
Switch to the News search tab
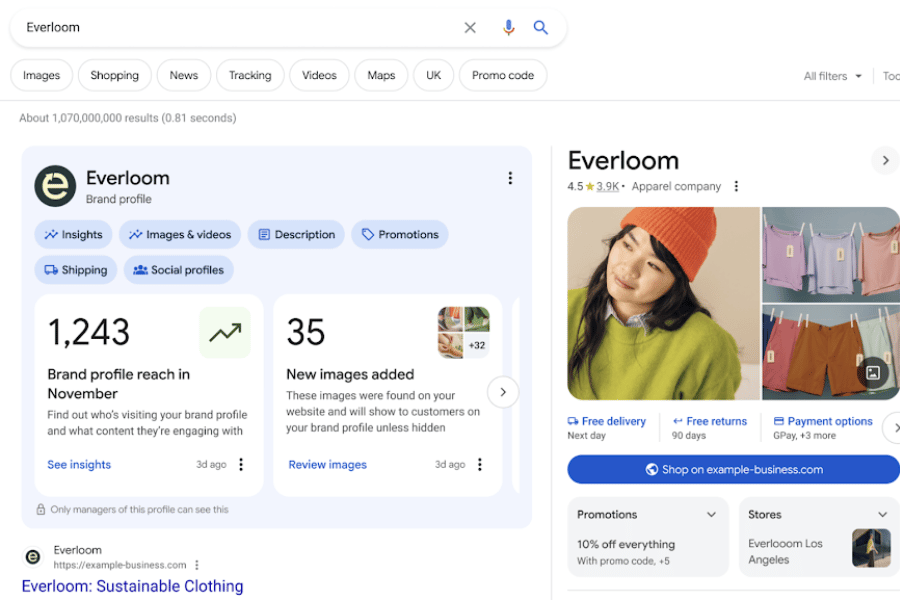(x=184, y=75)
